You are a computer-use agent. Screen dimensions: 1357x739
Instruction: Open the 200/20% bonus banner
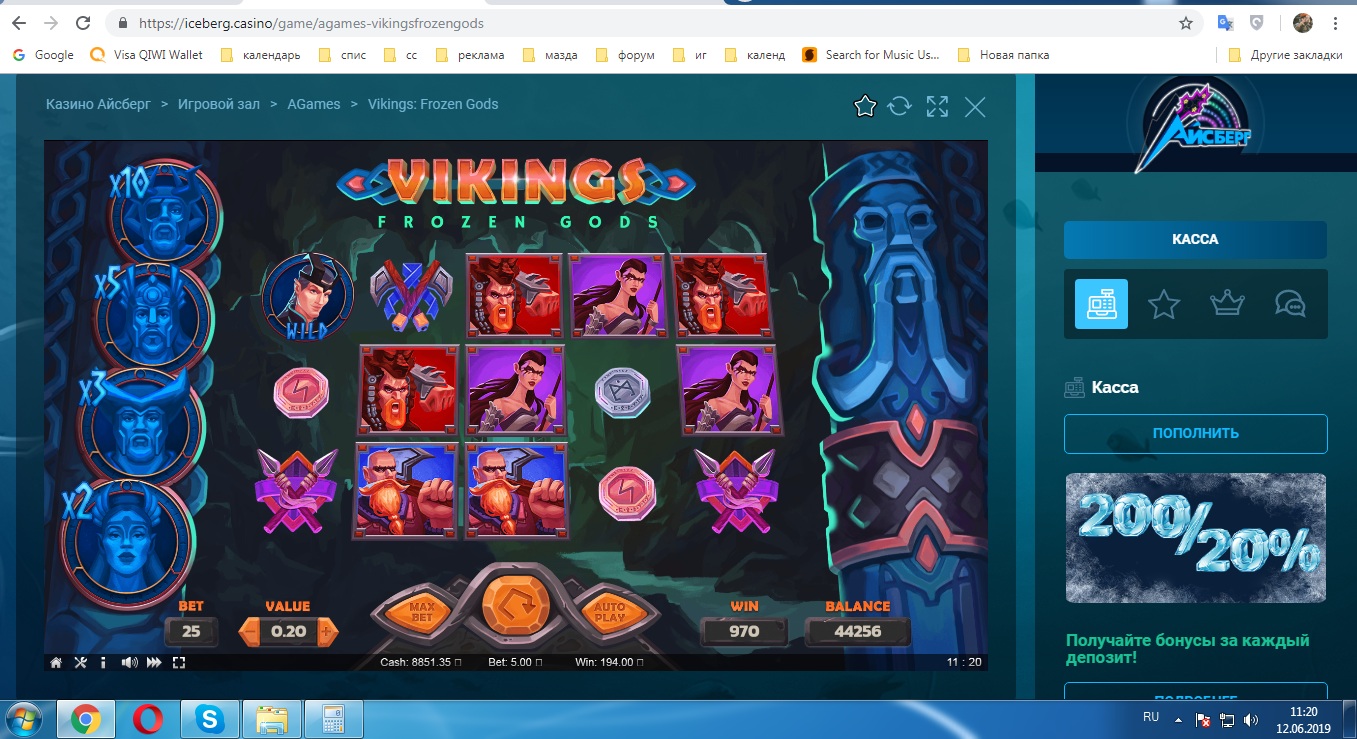coord(1195,538)
